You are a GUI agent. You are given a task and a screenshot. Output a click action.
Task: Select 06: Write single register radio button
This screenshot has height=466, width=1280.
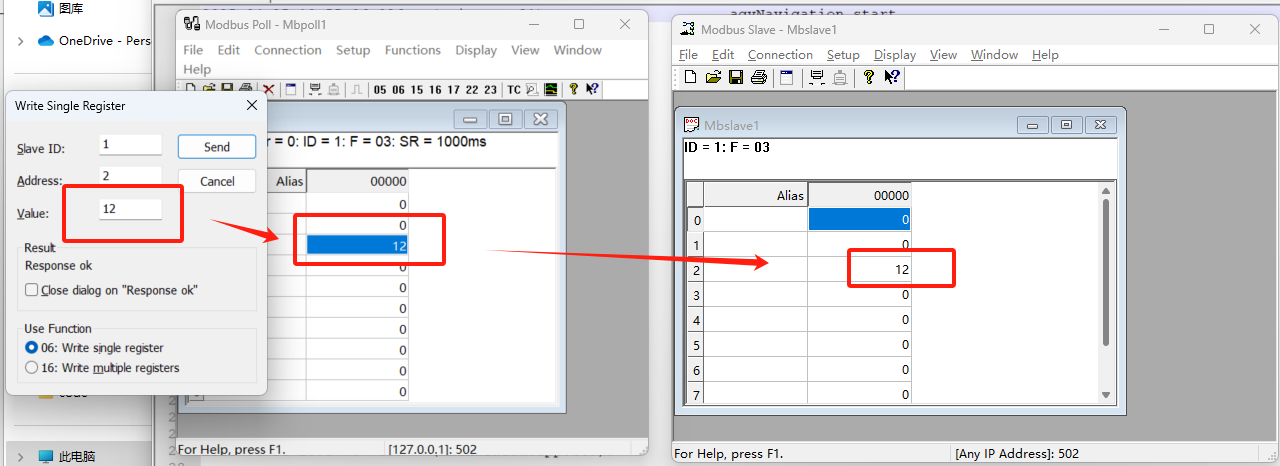click(x=32, y=347)
